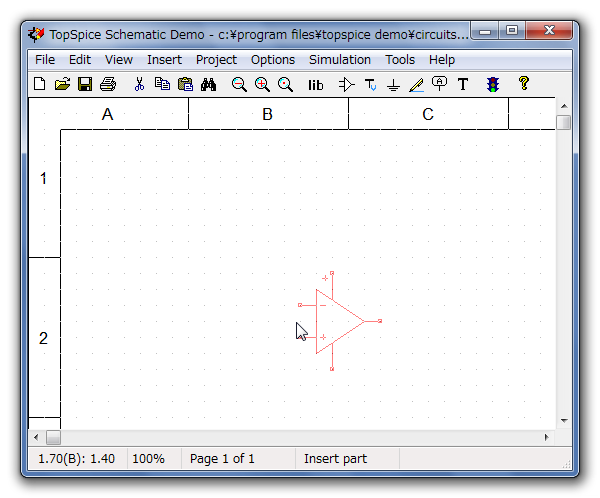Viewport: 600px width, 498px height.
Task: Zoom in with the plus magnifier
Action: 262,84
